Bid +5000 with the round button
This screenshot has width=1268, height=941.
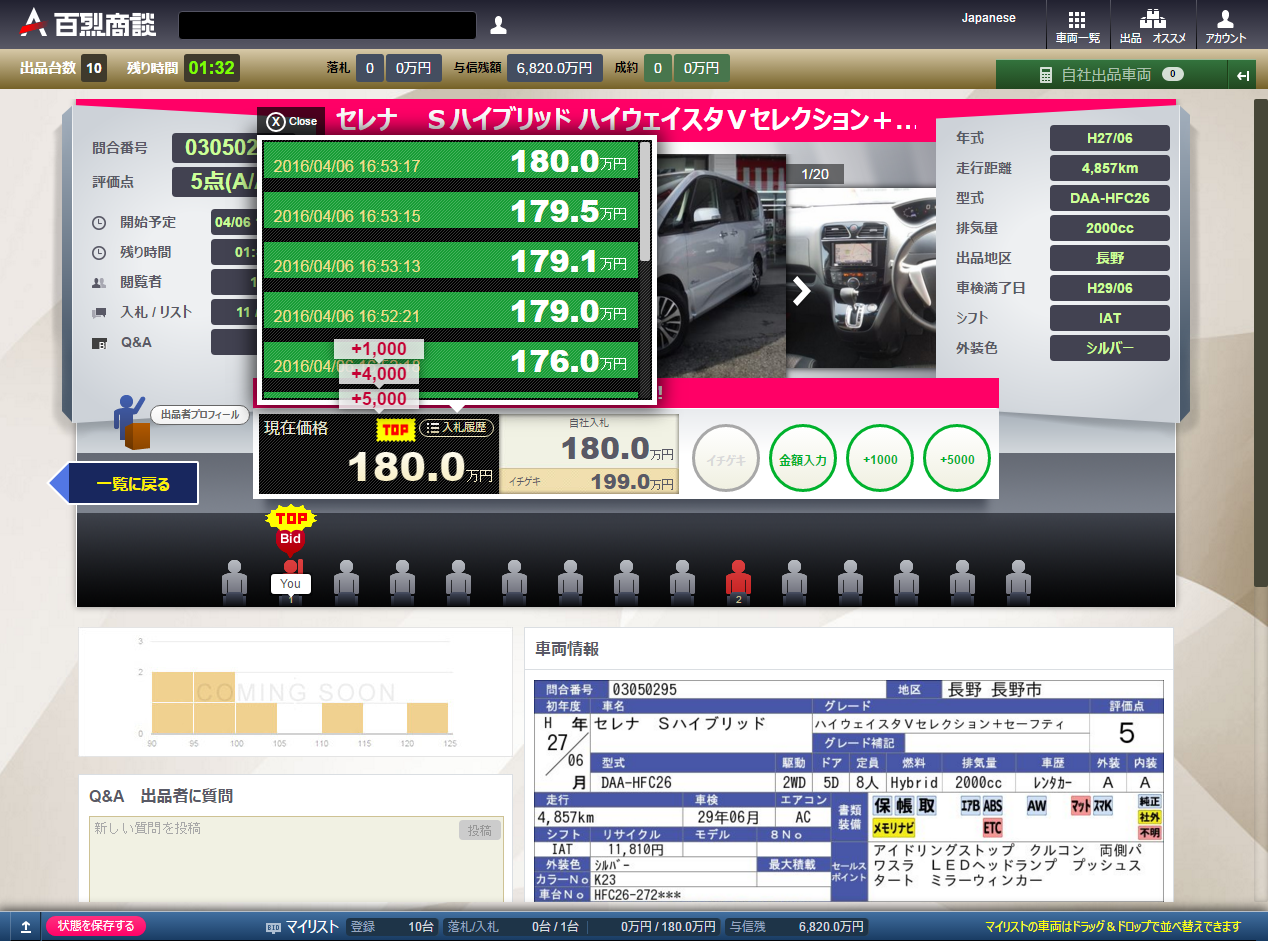[x=957, y=460]
